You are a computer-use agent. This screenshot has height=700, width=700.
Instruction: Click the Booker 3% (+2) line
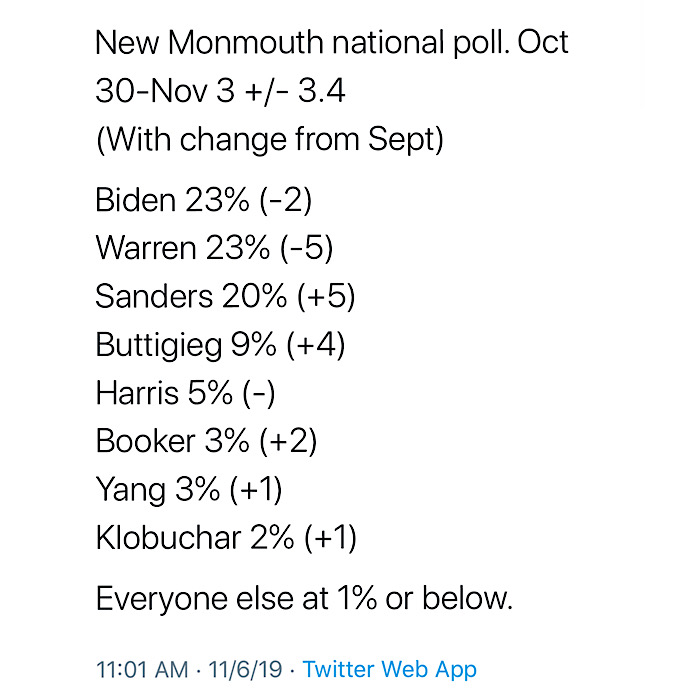tap(206, 442)
